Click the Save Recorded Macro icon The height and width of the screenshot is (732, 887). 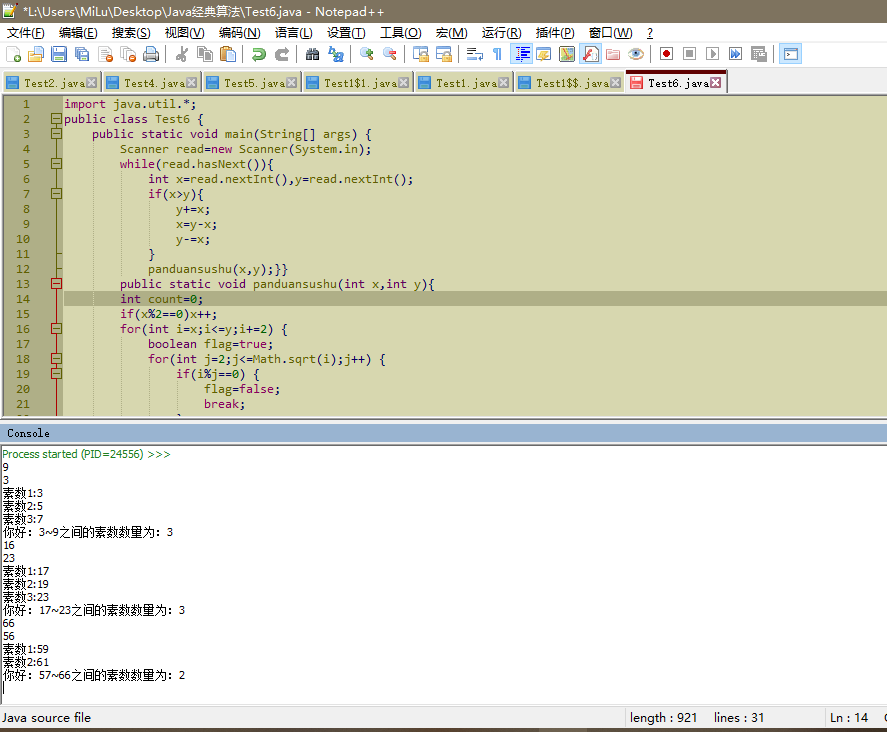(x=759, y=54)
